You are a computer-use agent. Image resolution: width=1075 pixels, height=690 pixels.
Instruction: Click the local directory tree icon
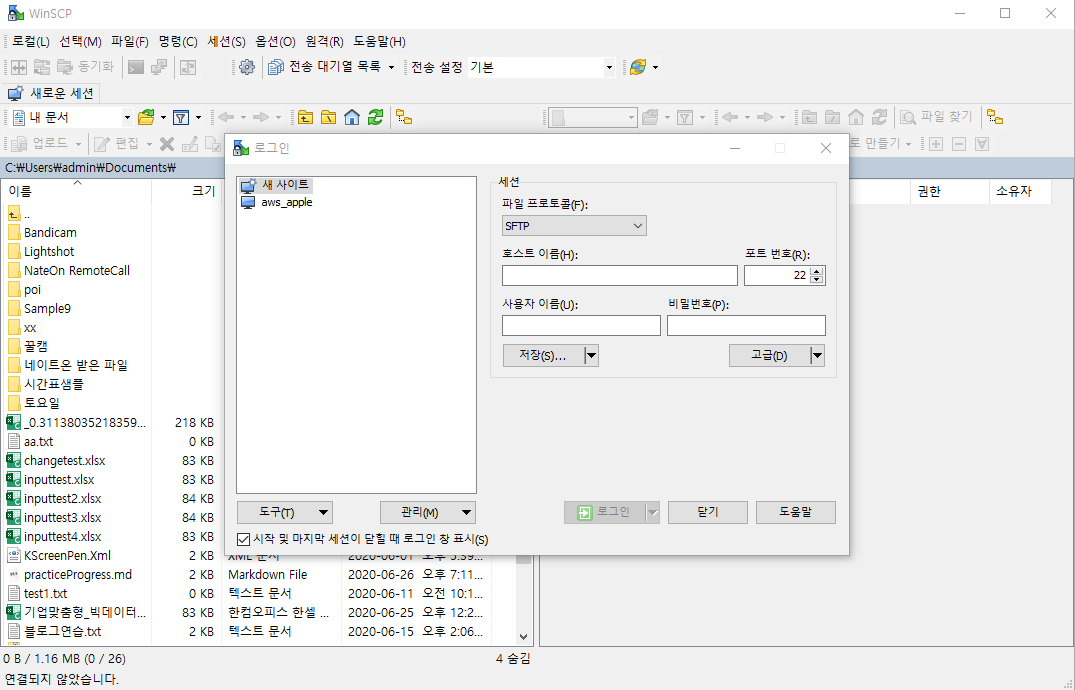(x=404, y=117)
